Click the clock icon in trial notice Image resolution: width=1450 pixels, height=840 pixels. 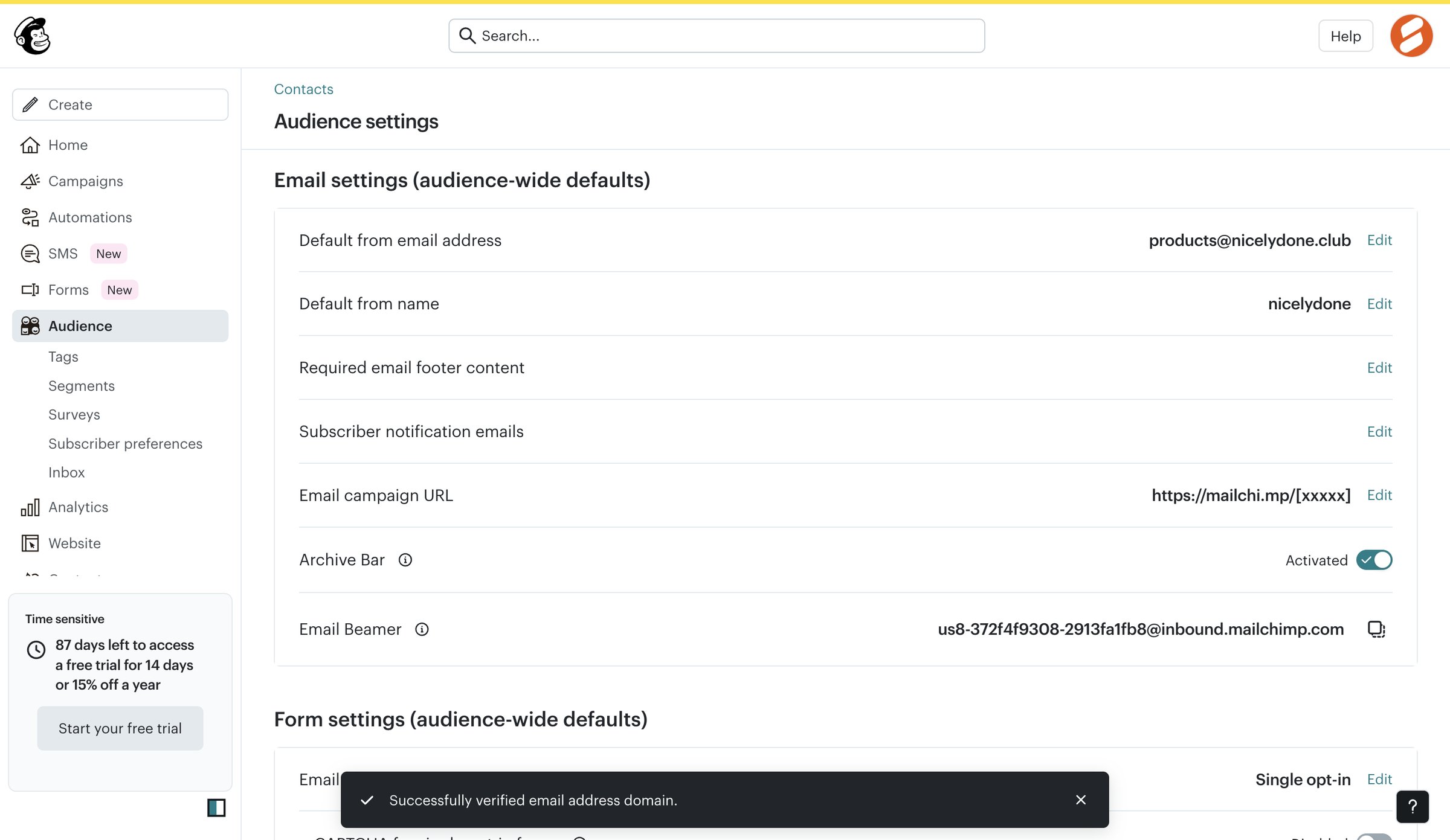click(36, 650)
